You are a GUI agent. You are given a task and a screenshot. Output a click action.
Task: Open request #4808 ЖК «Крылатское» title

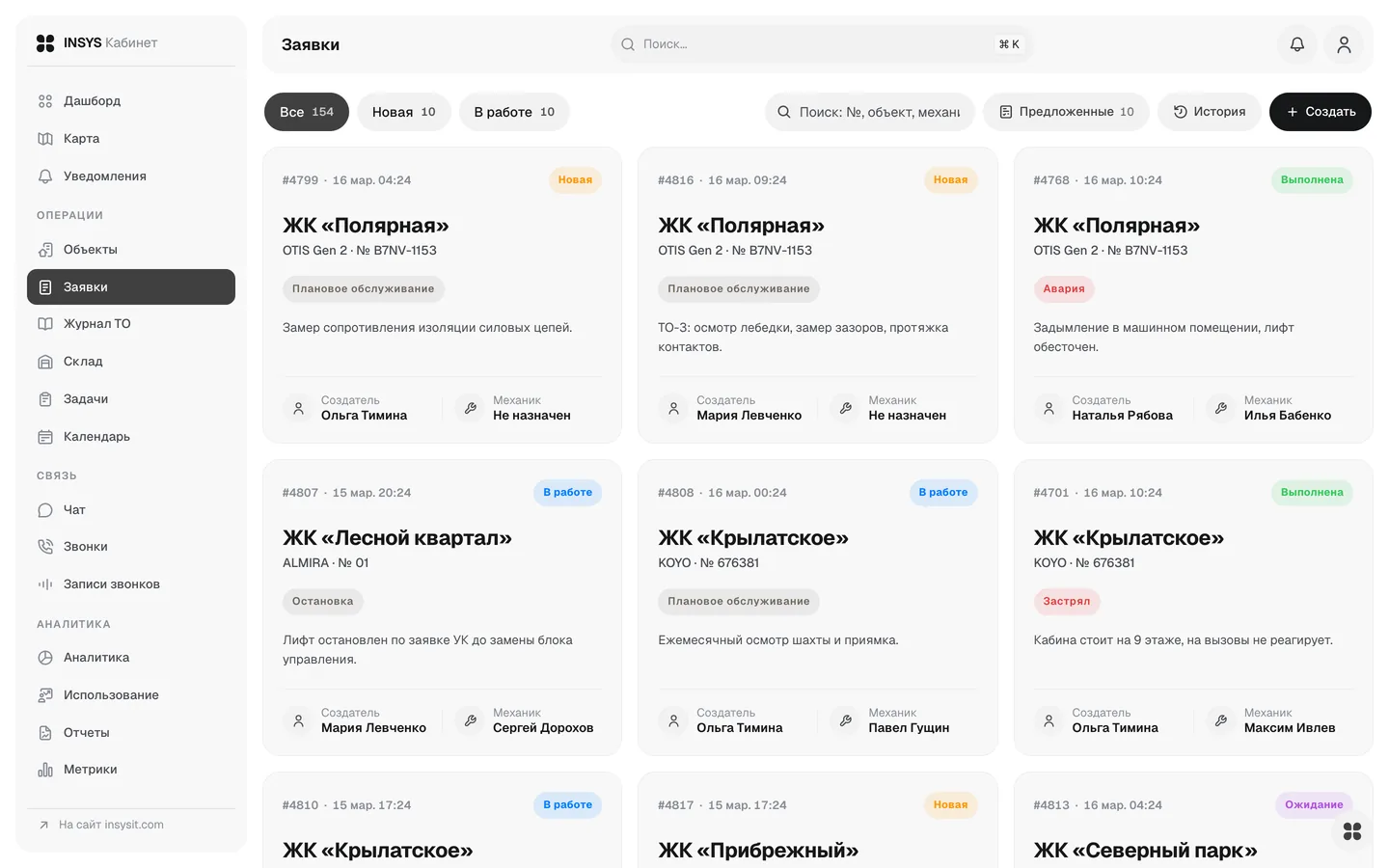[753, 538]
